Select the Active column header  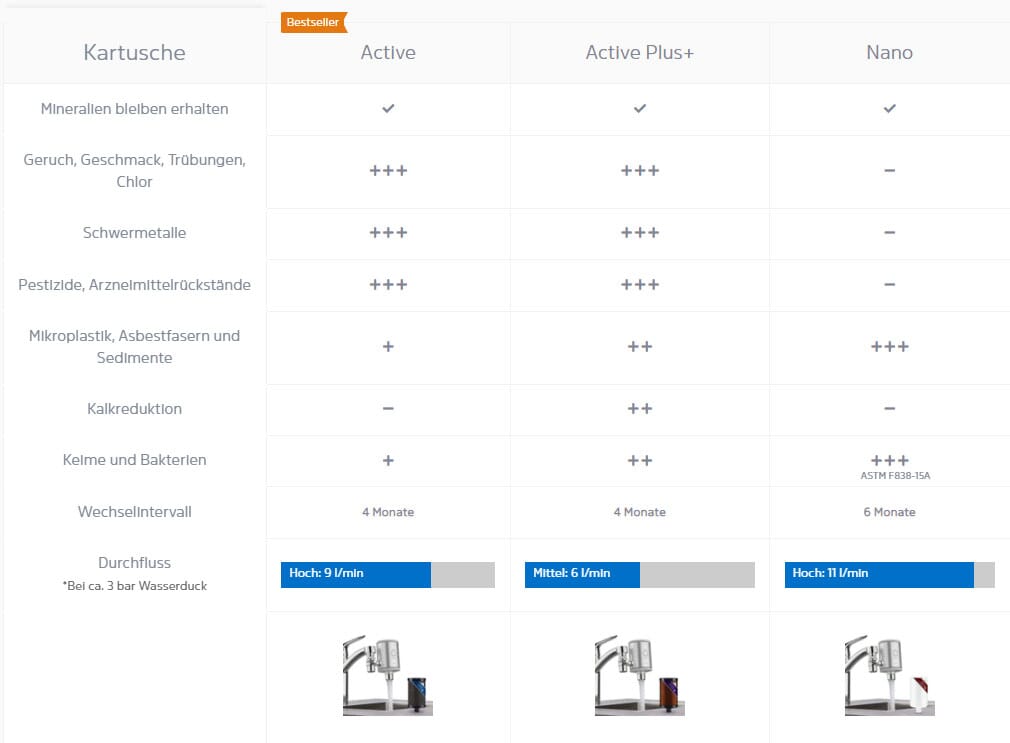tap(388, 53)
